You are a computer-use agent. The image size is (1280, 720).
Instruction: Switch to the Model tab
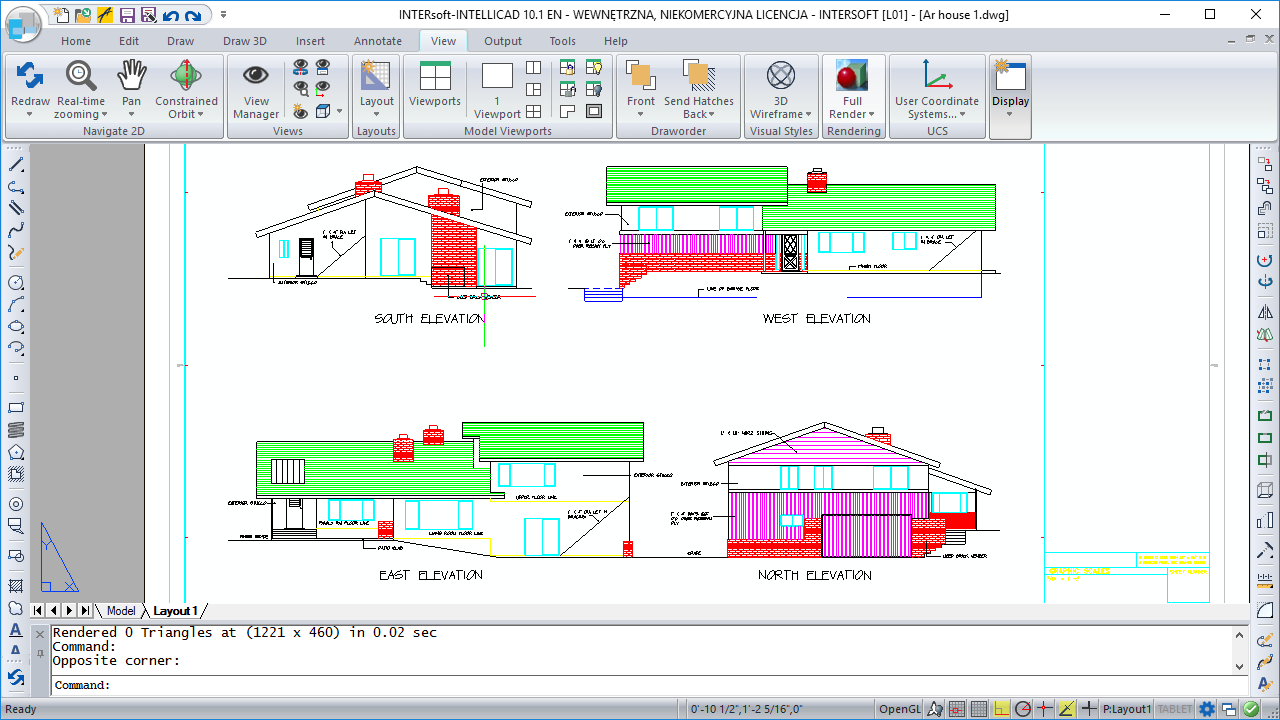(121, 611)
